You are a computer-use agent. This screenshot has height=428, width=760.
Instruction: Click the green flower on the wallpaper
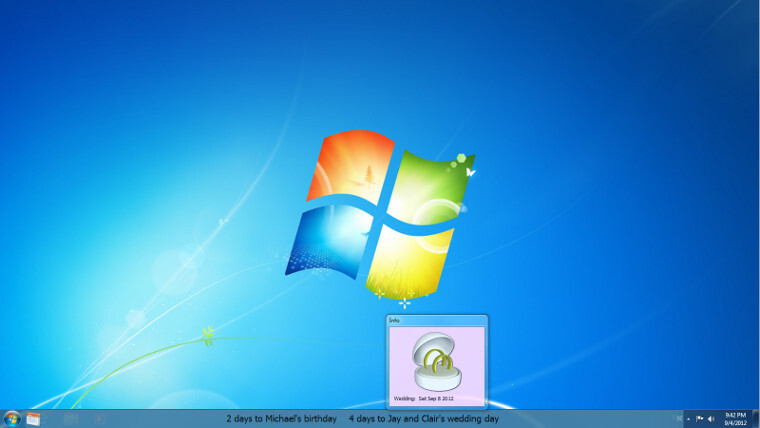click(x=208, y=333)
